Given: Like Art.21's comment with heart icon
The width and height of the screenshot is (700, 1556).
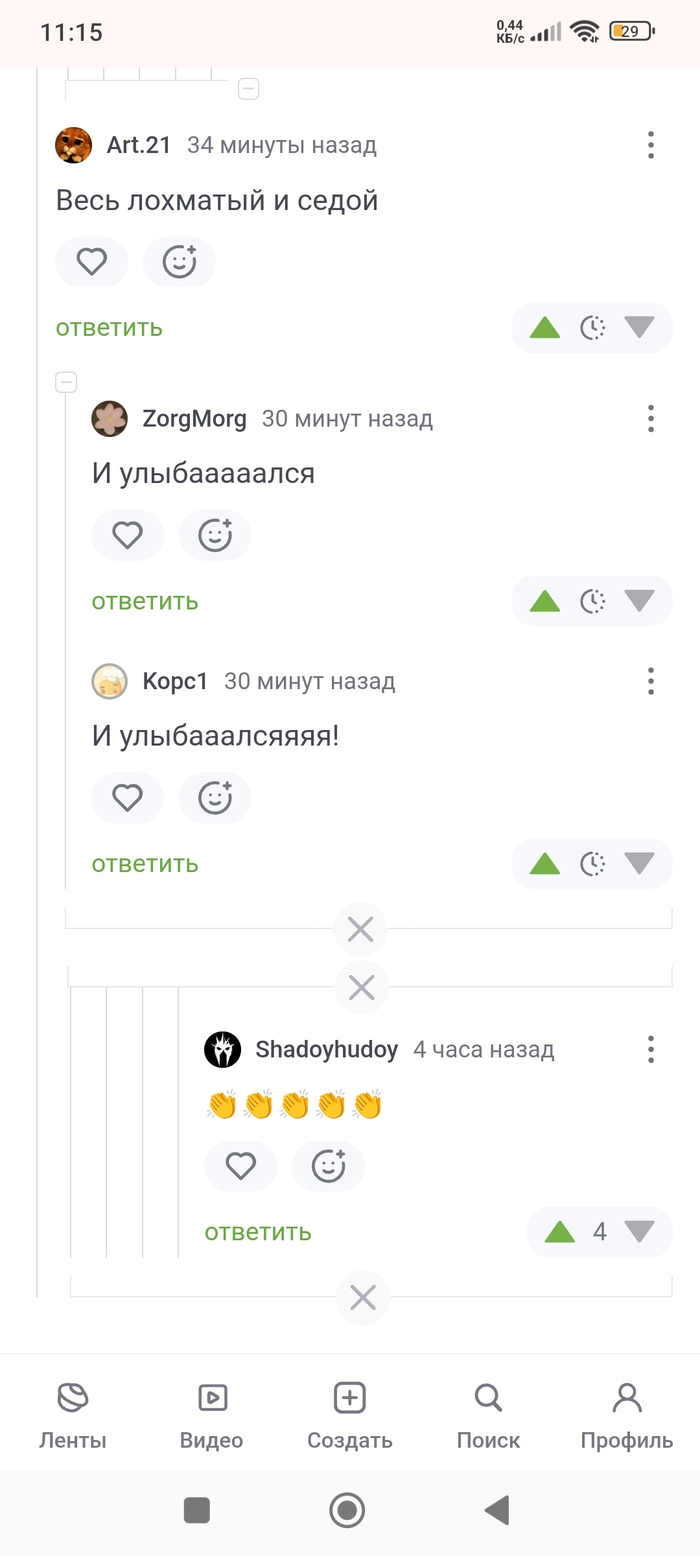Looking at the screenshot, I should tap(92, 262).
